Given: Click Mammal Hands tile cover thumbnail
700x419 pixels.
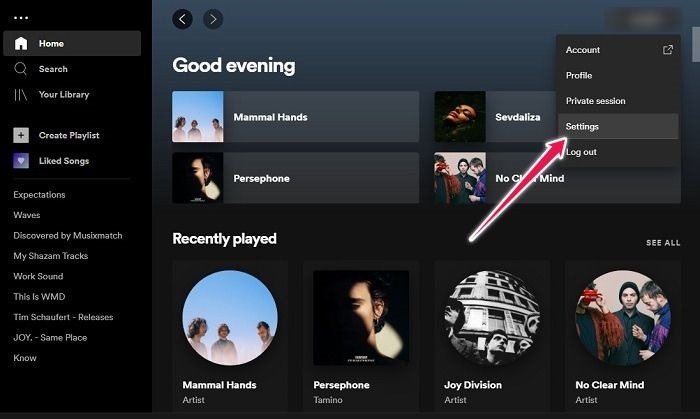Looking at the screenshot, I should click(x=198, y=117).
